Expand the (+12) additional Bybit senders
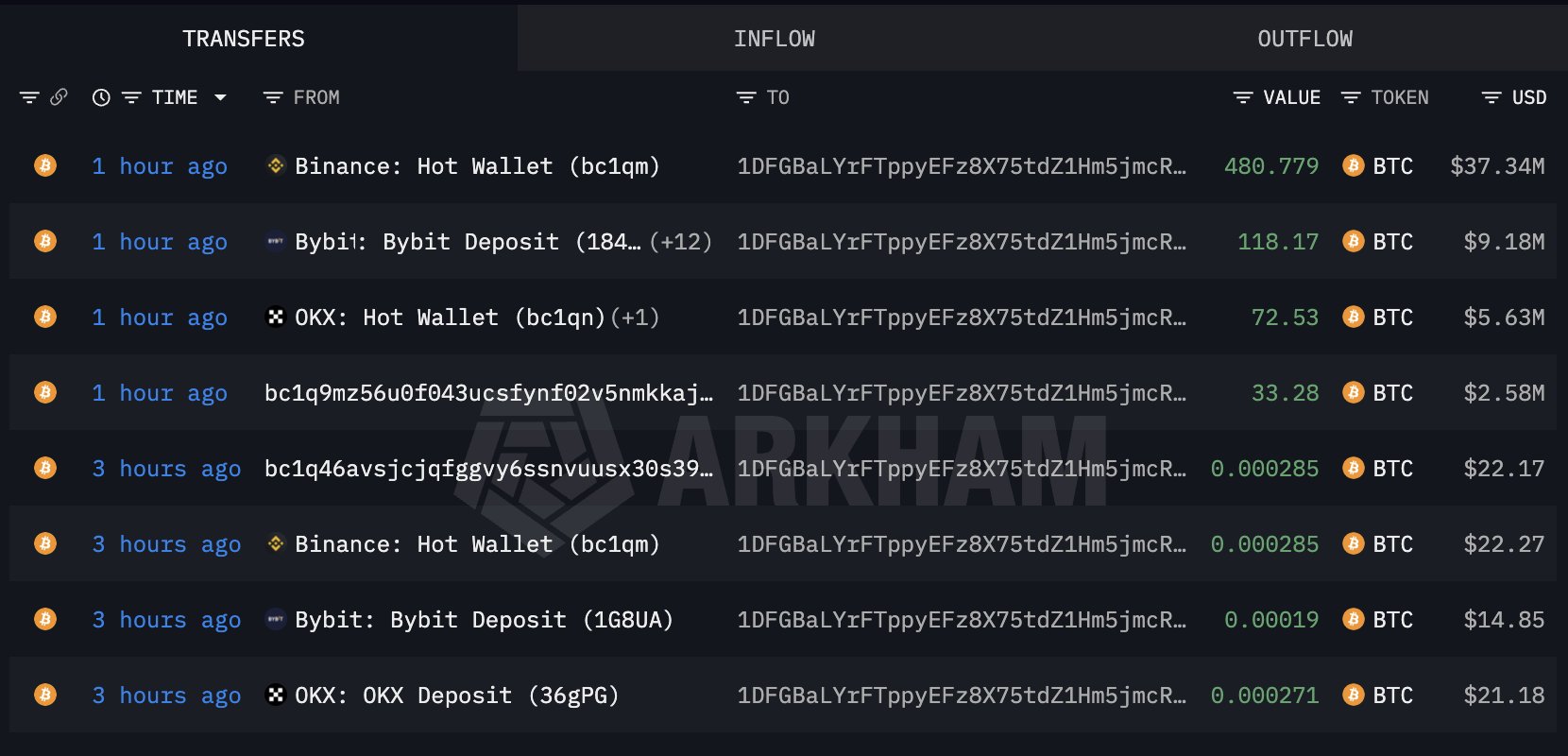 680,241
